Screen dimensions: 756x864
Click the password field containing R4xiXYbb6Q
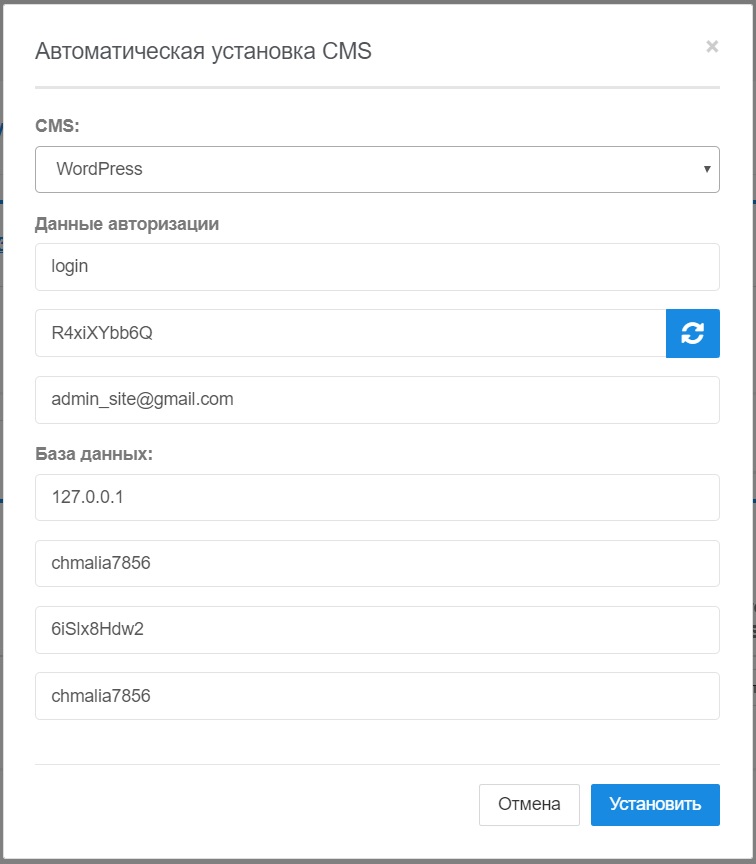click(x=350, y=333)
